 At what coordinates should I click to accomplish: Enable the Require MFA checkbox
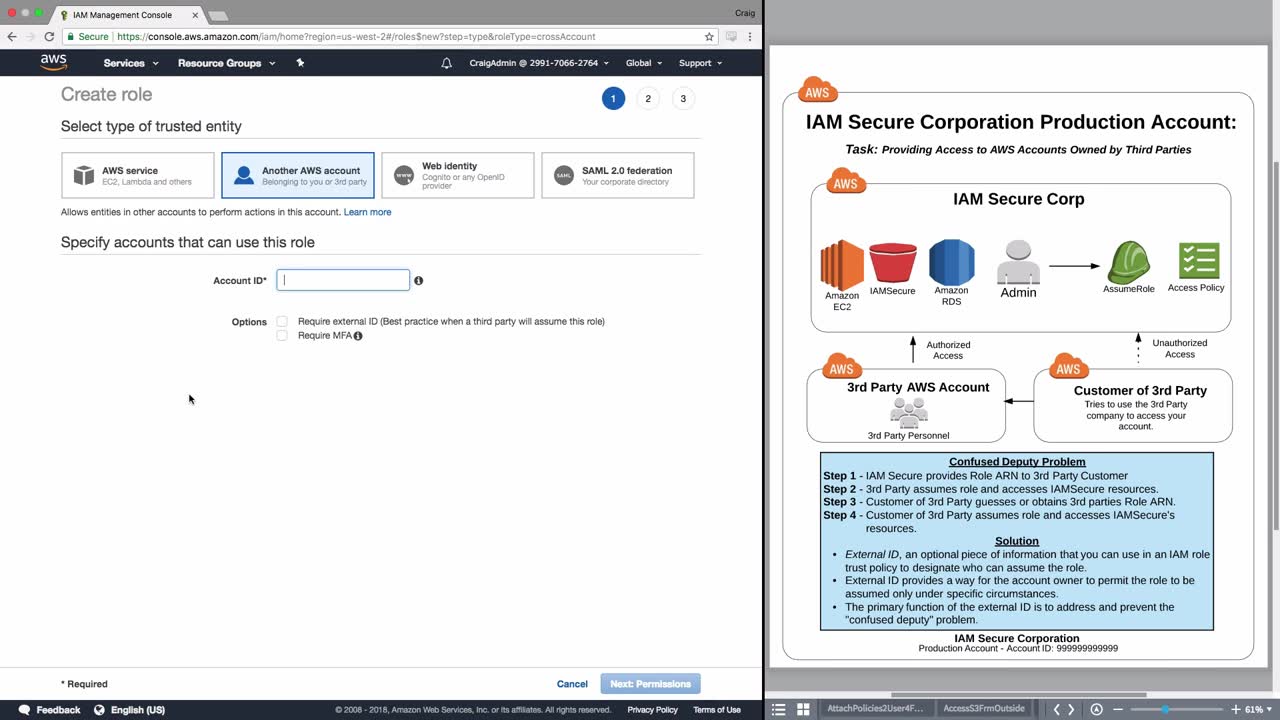(282, 336)
